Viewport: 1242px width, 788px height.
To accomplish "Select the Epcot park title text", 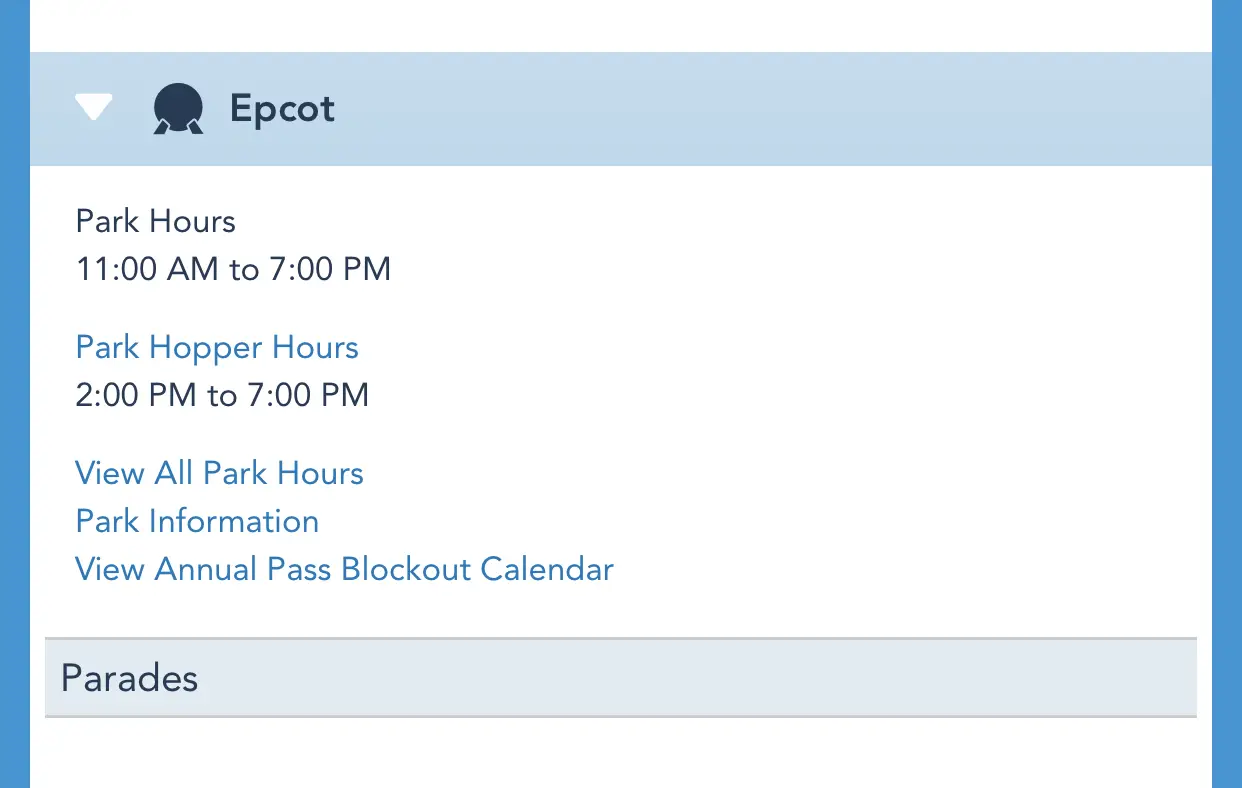I will click(282, 108).
